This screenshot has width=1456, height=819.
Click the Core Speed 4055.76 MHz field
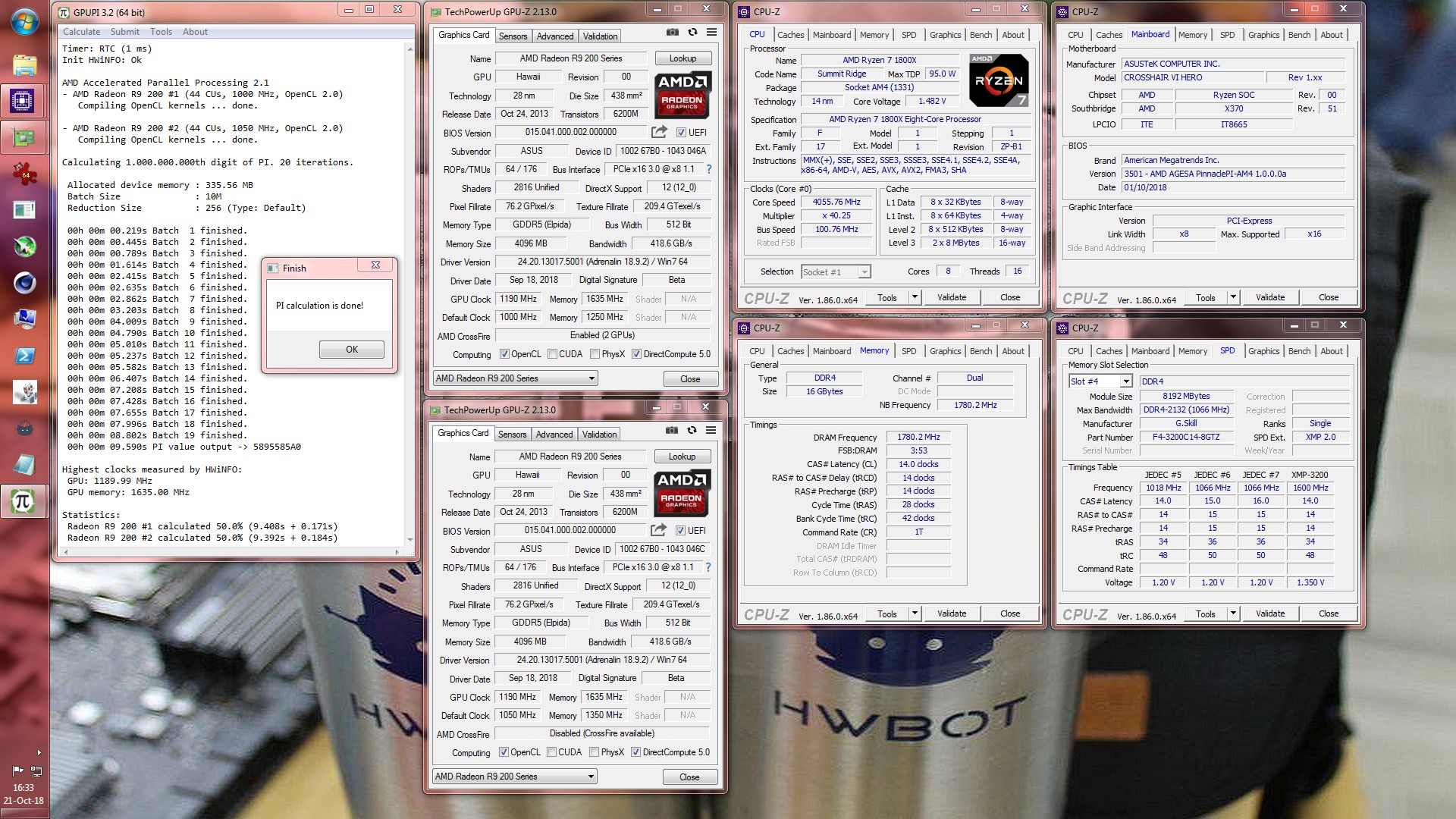coord(836,202)
